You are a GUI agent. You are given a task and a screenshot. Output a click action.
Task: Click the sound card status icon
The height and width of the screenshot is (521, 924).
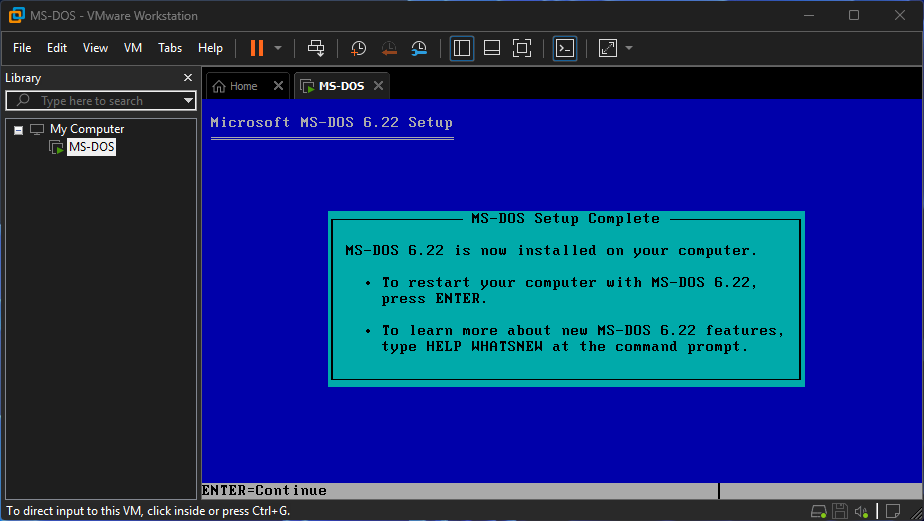coord(861,511)
